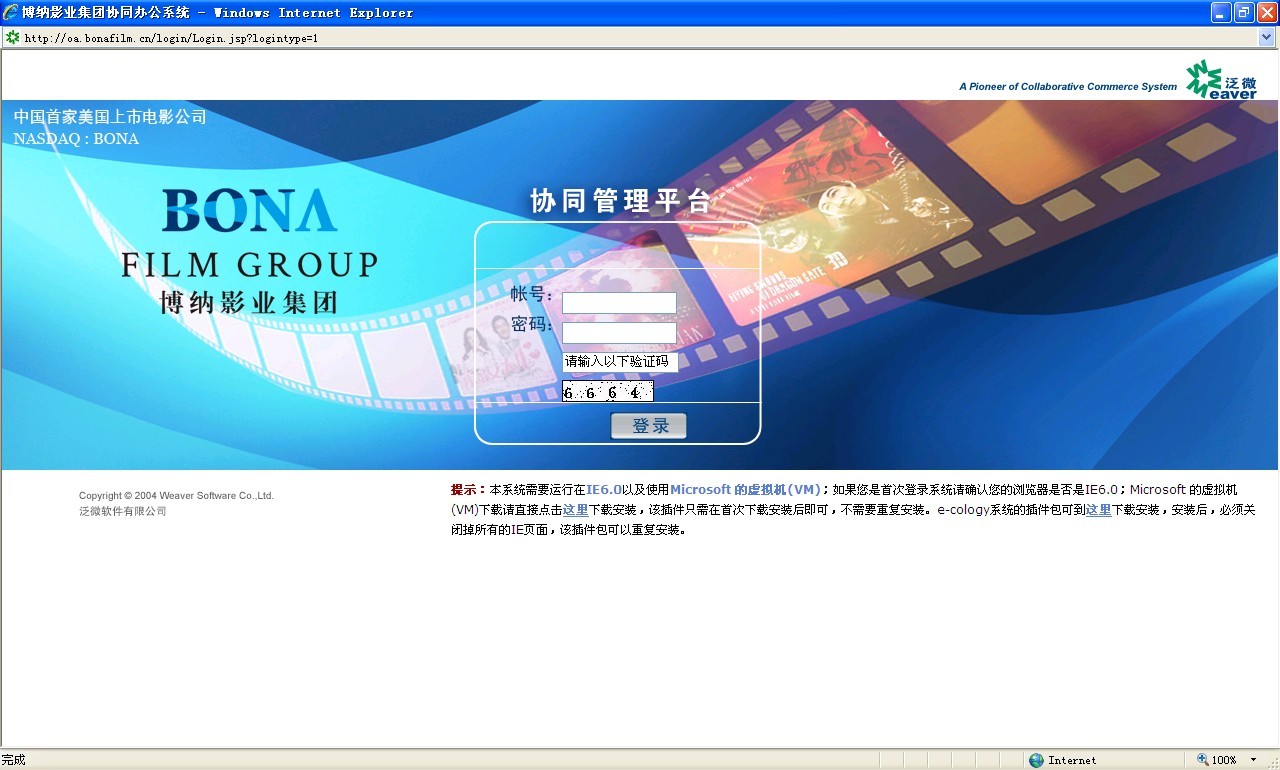
Task: Click the text NASDAQ : BONA
Action: click(76, 139)
